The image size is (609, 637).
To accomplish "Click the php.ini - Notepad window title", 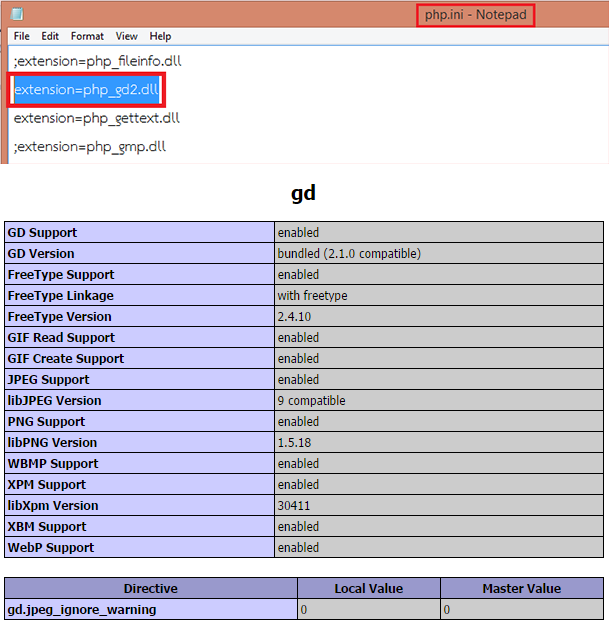I will [x=476, y=15].
